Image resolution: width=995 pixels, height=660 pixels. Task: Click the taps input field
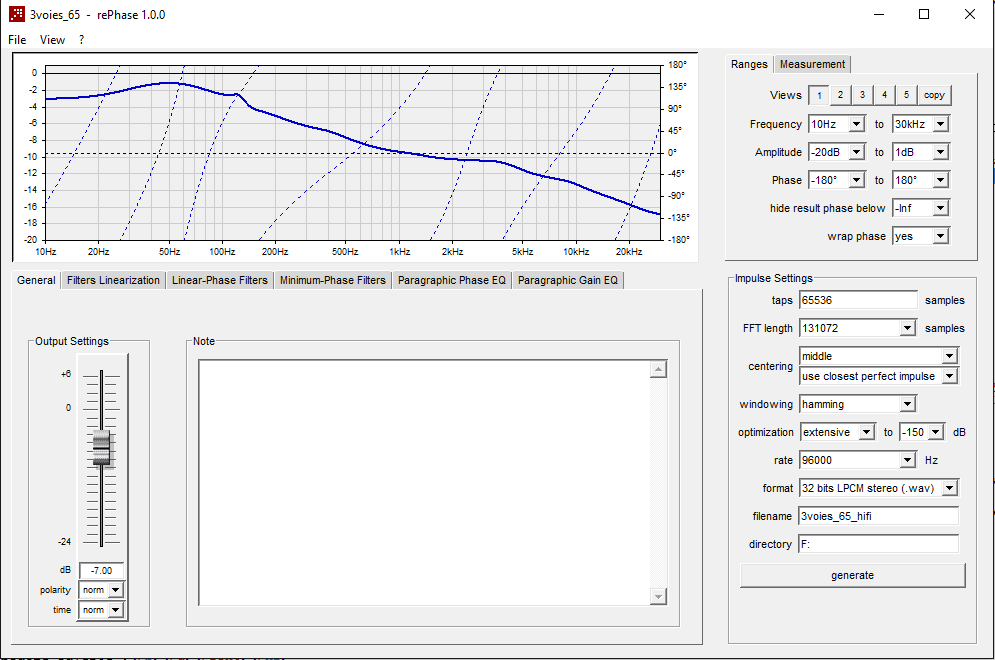coord(858,300)
